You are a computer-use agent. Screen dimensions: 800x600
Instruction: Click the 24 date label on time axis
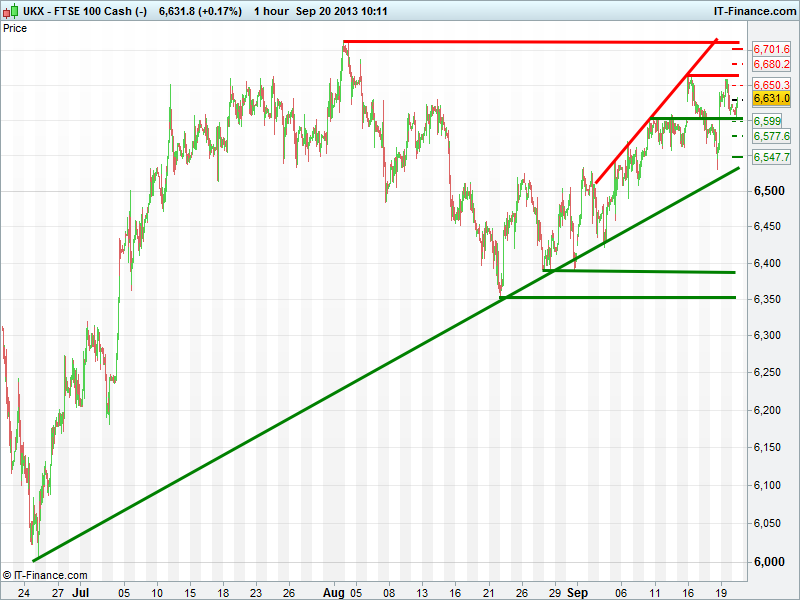point(23,593)
